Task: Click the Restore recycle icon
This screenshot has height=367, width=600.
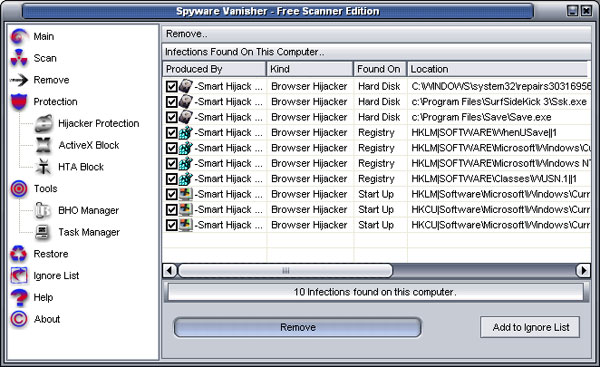Action: coord(18,254)
